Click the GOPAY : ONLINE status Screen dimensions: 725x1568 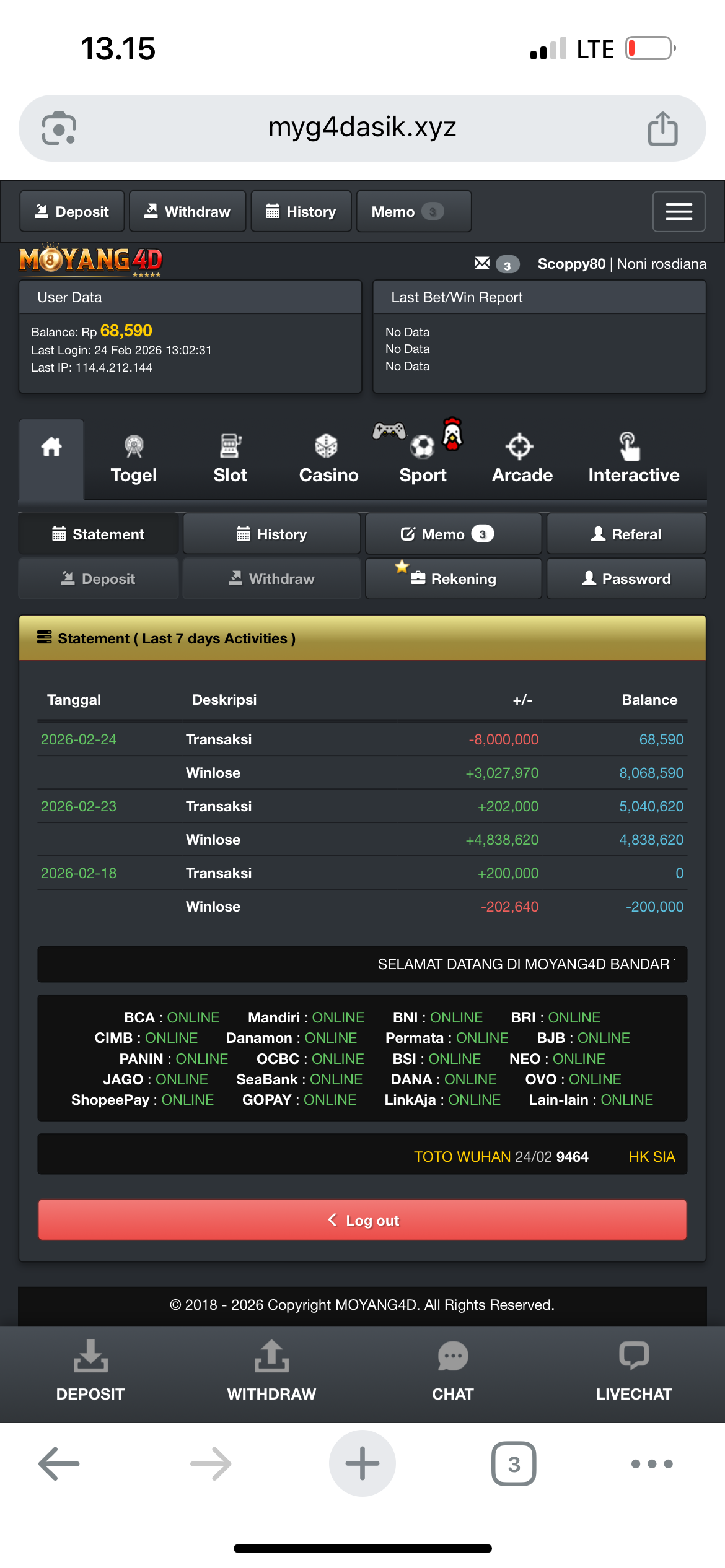[299, 1100]
